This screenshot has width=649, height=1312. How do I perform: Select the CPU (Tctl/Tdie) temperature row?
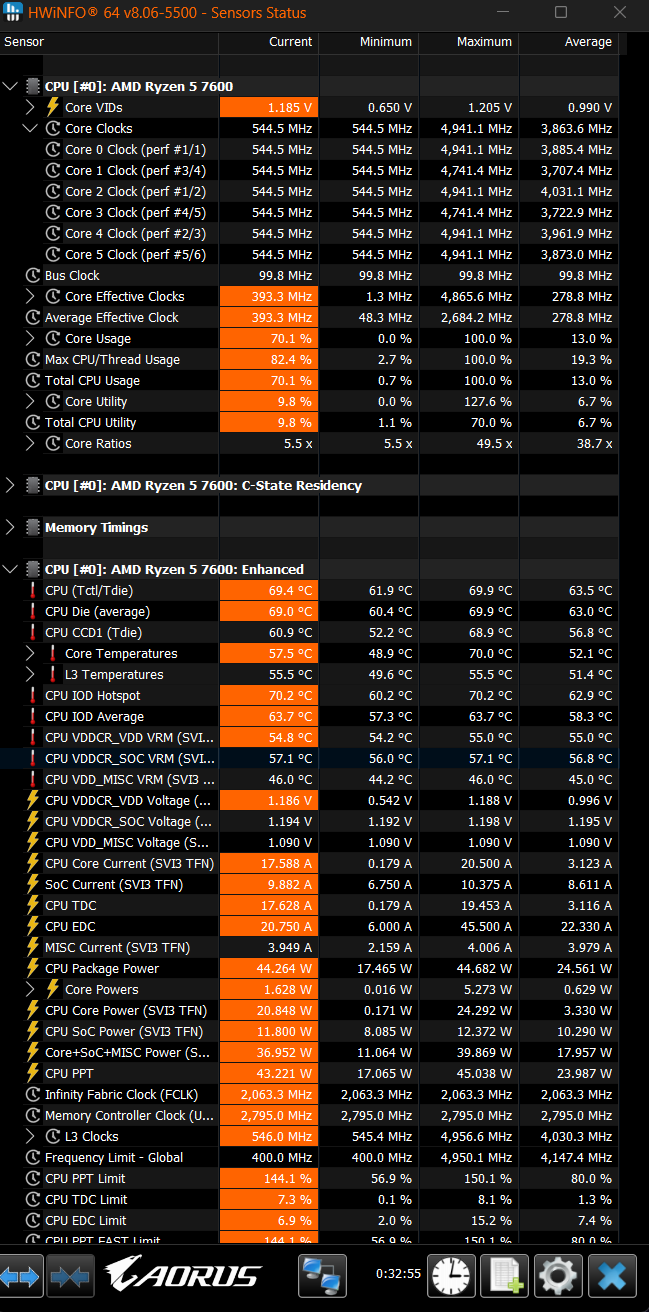[x=309, y=590]
